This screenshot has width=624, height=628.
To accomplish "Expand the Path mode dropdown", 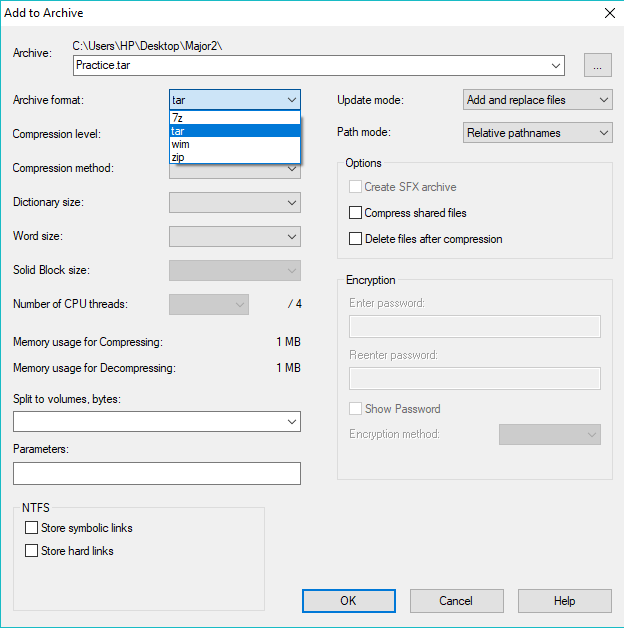I will (x=538, y=133).
